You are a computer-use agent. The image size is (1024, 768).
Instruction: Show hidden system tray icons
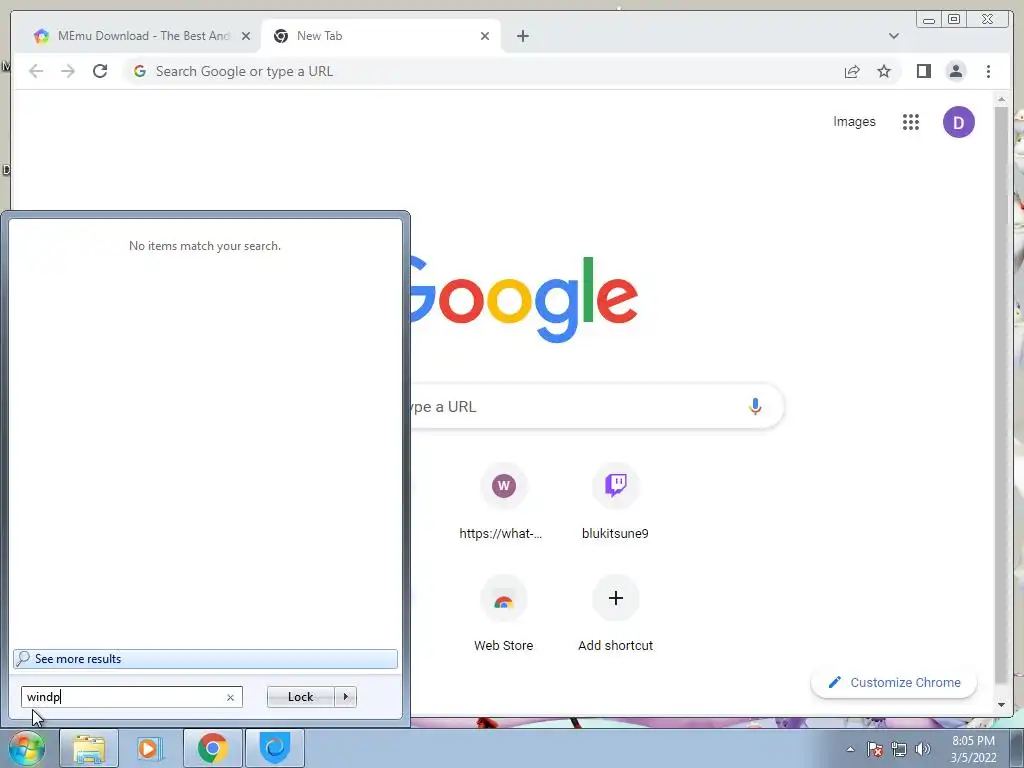click(850, 749)
